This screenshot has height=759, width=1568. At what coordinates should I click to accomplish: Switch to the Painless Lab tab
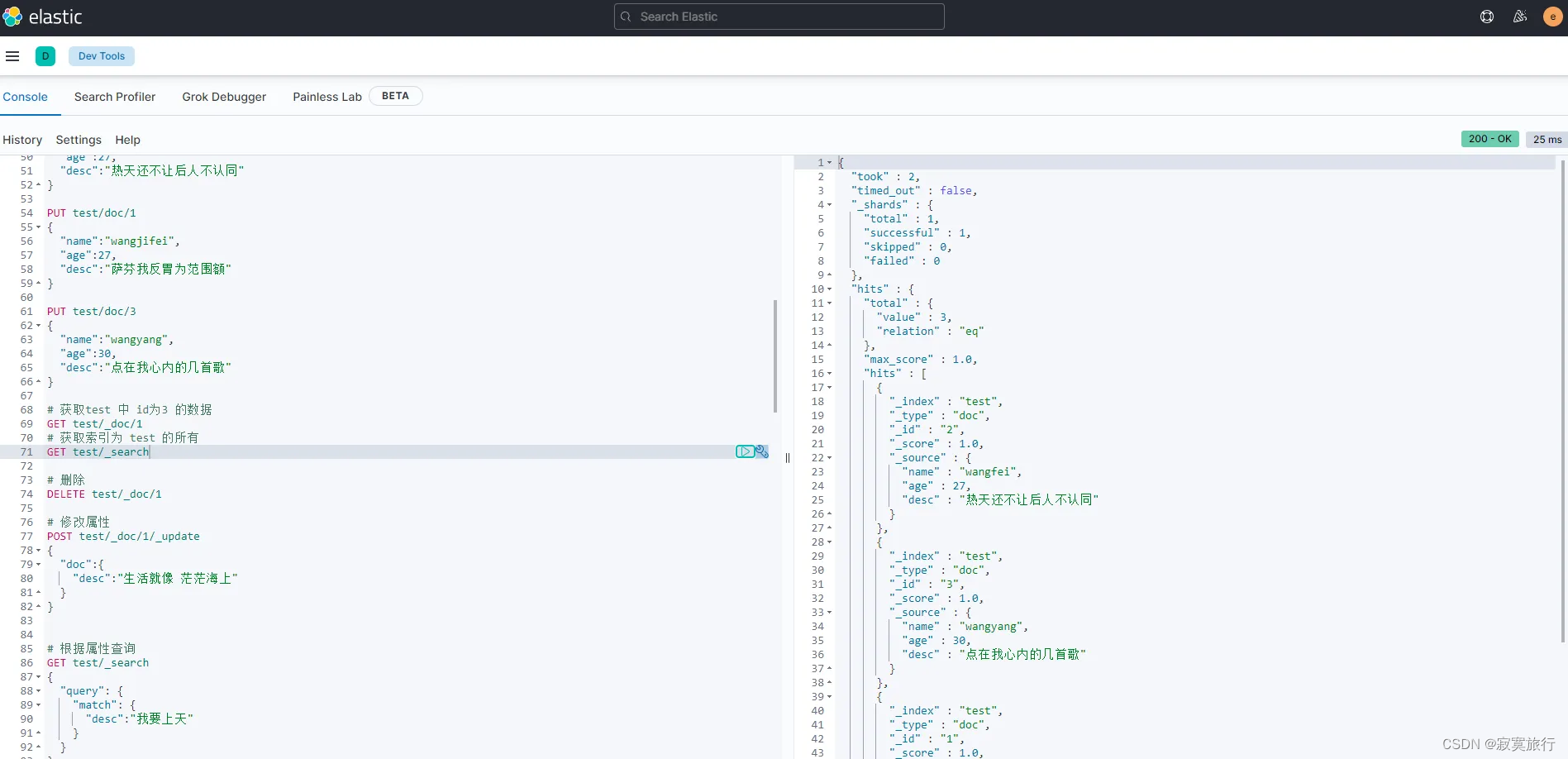(327, 97)
